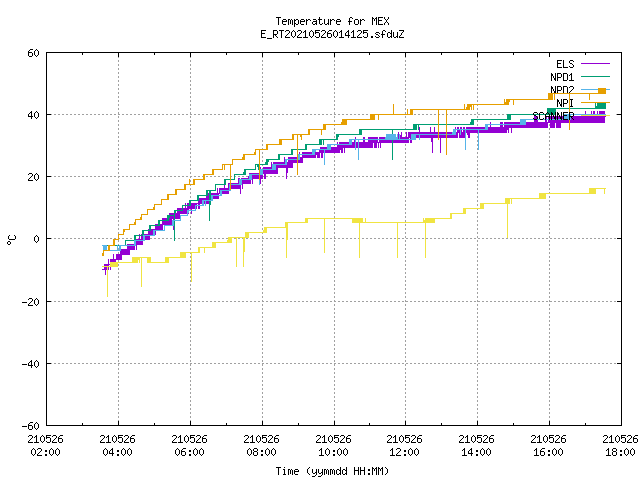This screenshot has width=640, height=480.
Task: Click the orange NPI legend line sample
Action: point(595,103)
